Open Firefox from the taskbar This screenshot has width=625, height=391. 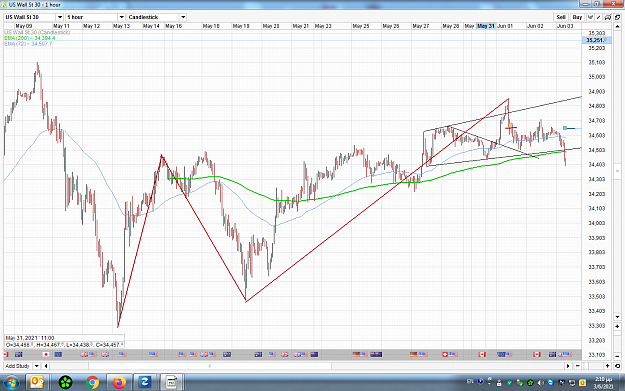[119, 383]
